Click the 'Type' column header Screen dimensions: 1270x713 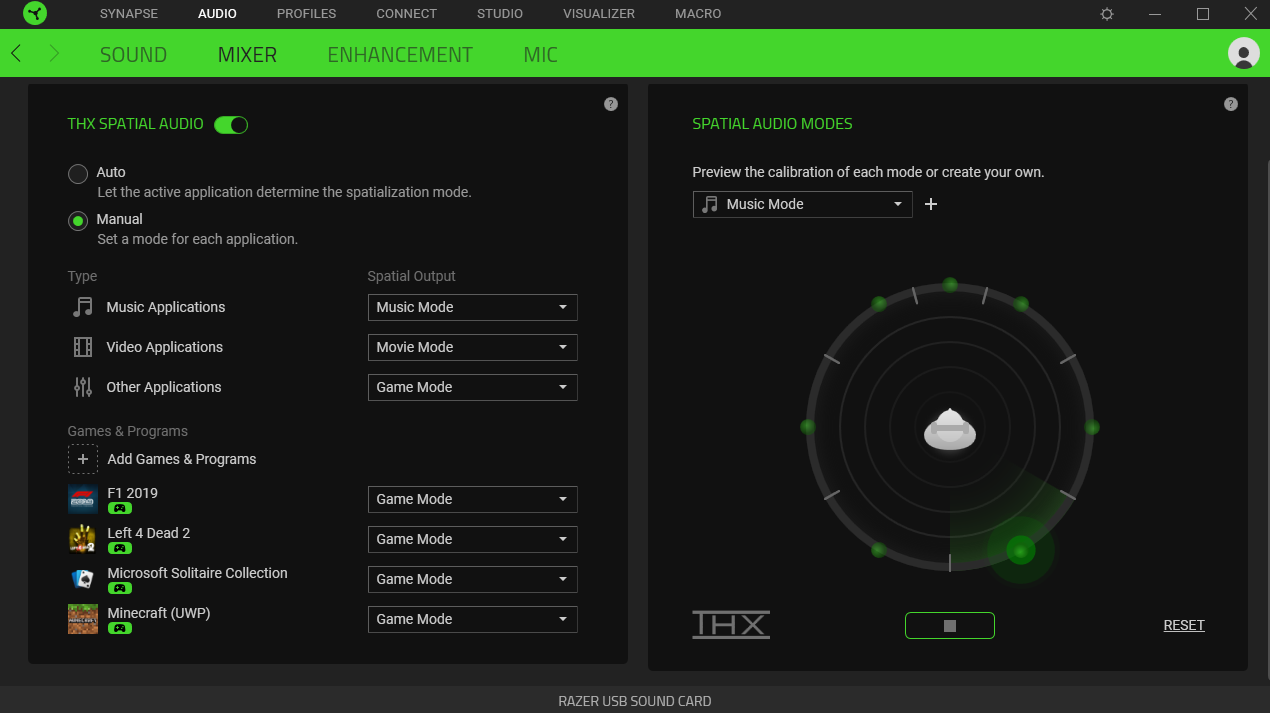tap(82, 276)
